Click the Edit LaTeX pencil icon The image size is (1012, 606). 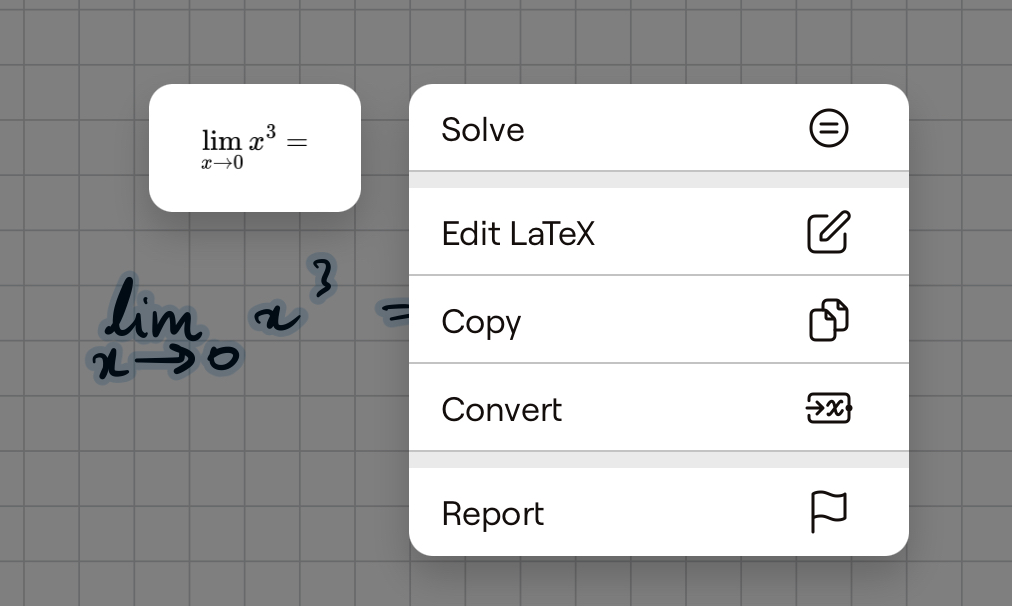pos(828,232)
